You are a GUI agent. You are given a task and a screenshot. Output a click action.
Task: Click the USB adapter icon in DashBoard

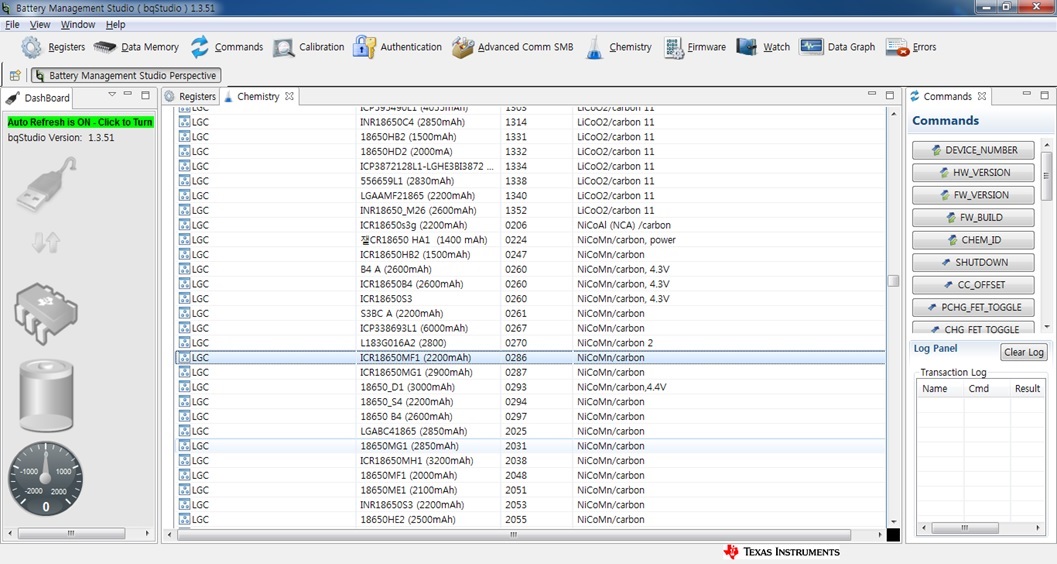(46, 184)
